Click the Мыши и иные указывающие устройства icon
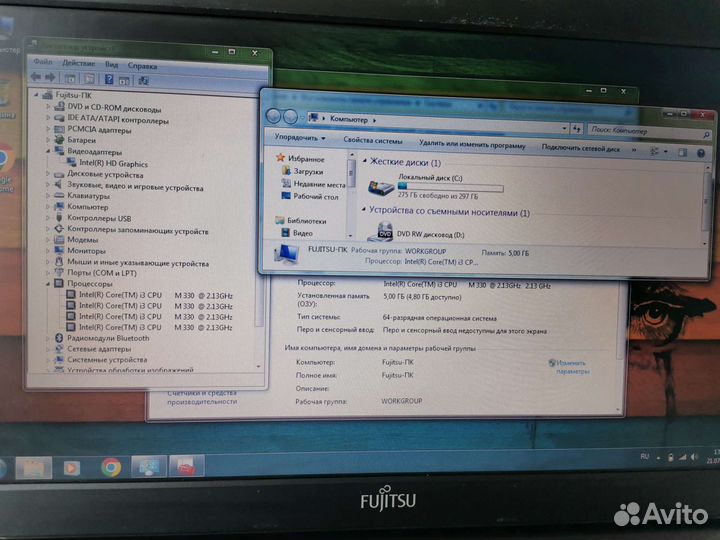The height and width of the screenshot is (540, 720). (x=59, y=262)
